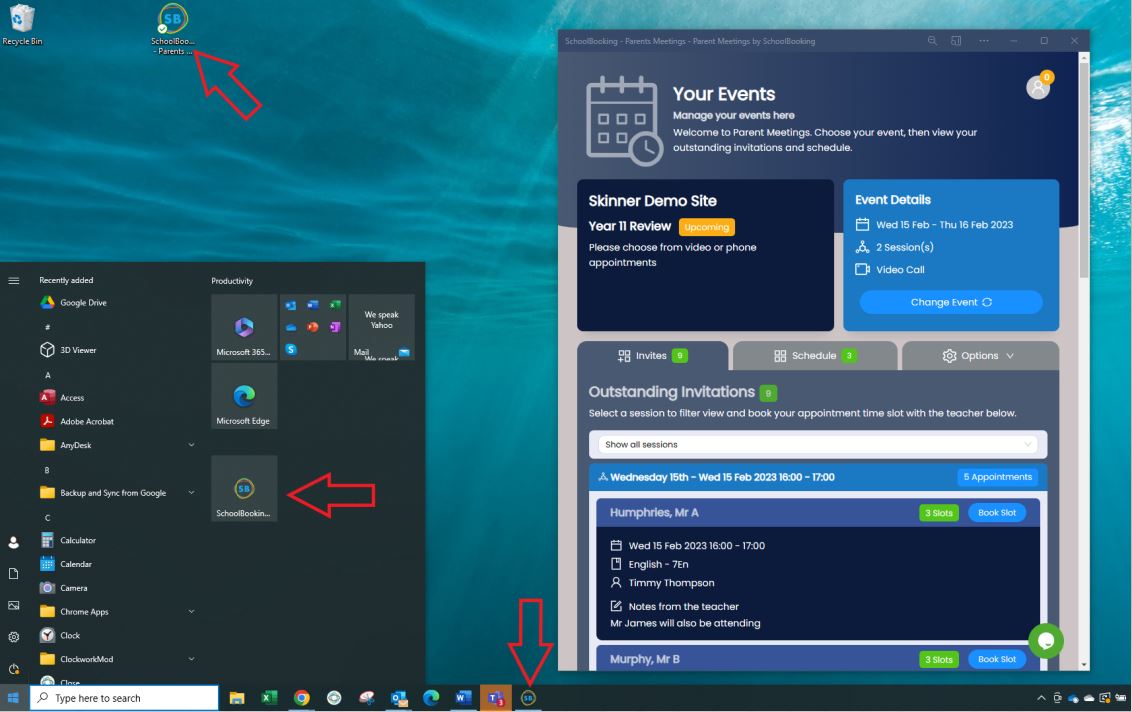Open Recycle Bin on the desktop
The height and width of the screenshot is (712, 1132).
pos(22,24)
